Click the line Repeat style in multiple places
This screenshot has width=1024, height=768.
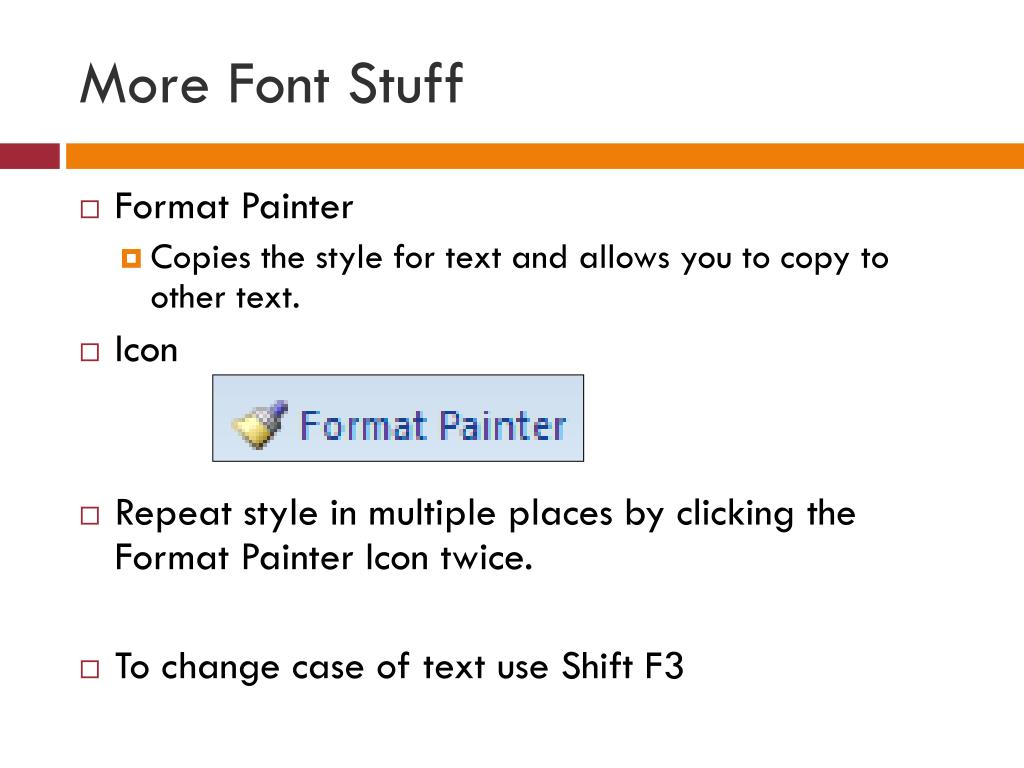coord(485,514)
